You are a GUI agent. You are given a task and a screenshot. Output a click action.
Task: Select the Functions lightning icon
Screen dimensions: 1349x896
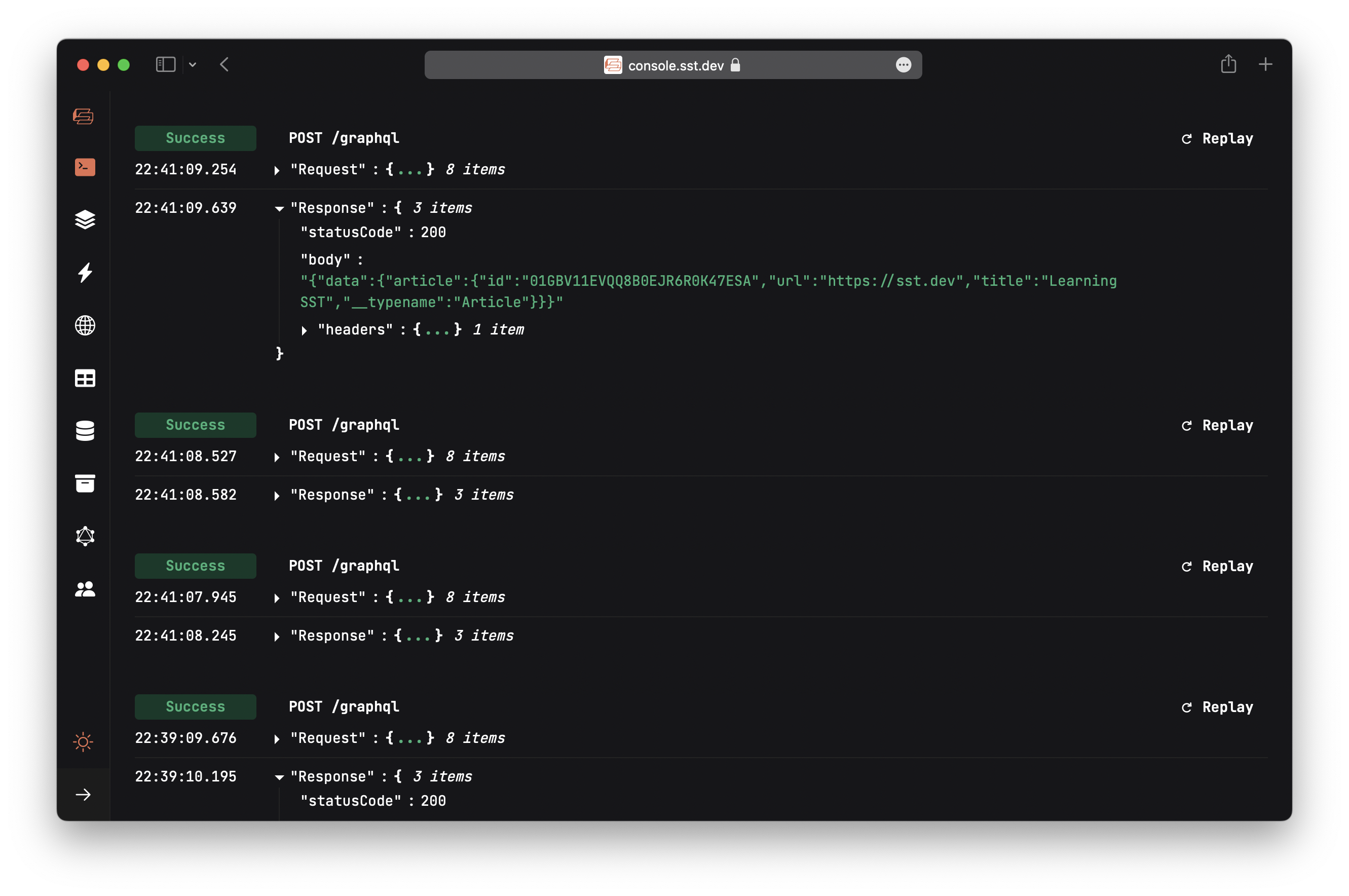84,273
